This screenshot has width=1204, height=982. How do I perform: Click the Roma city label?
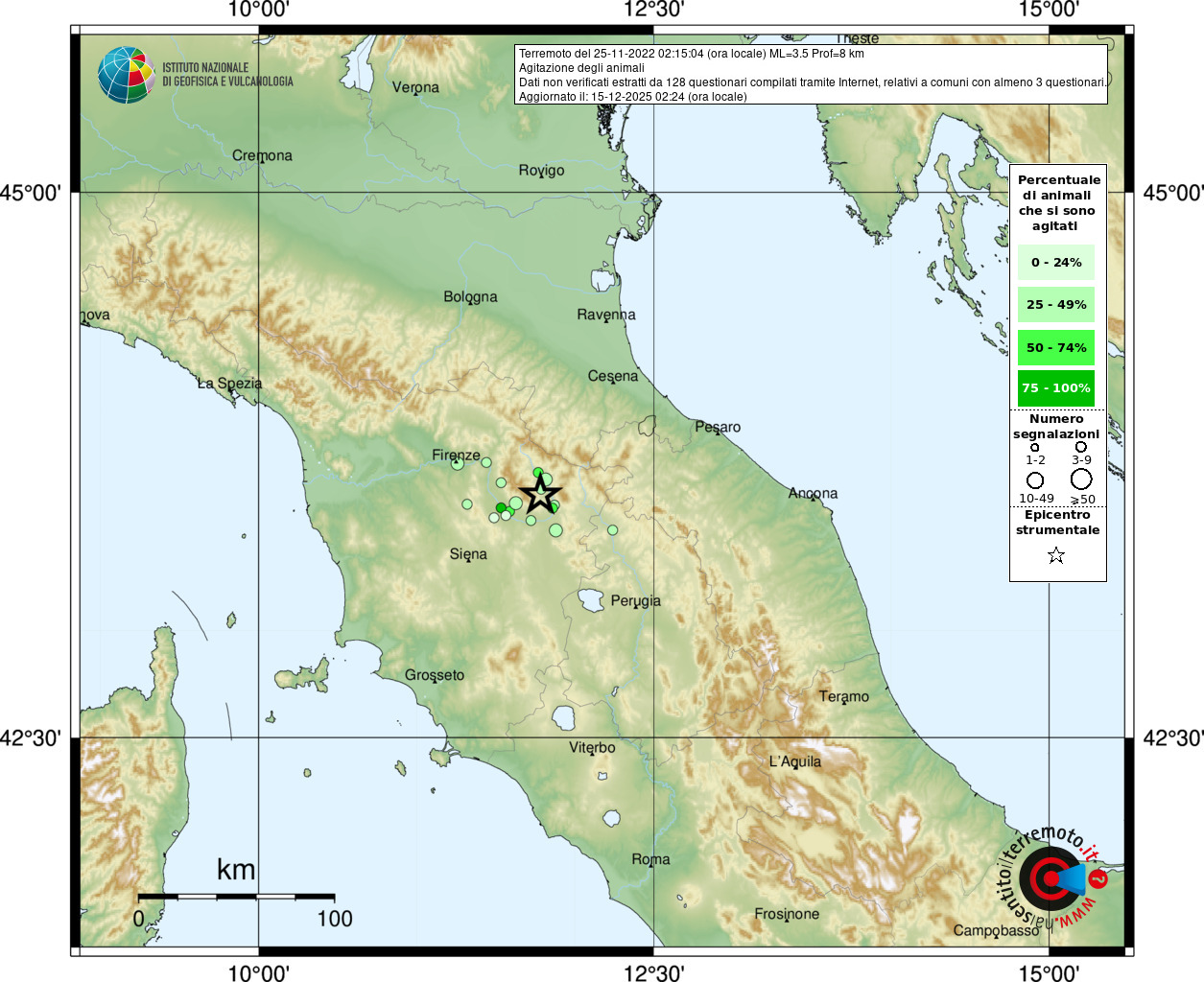click(650, 860)
